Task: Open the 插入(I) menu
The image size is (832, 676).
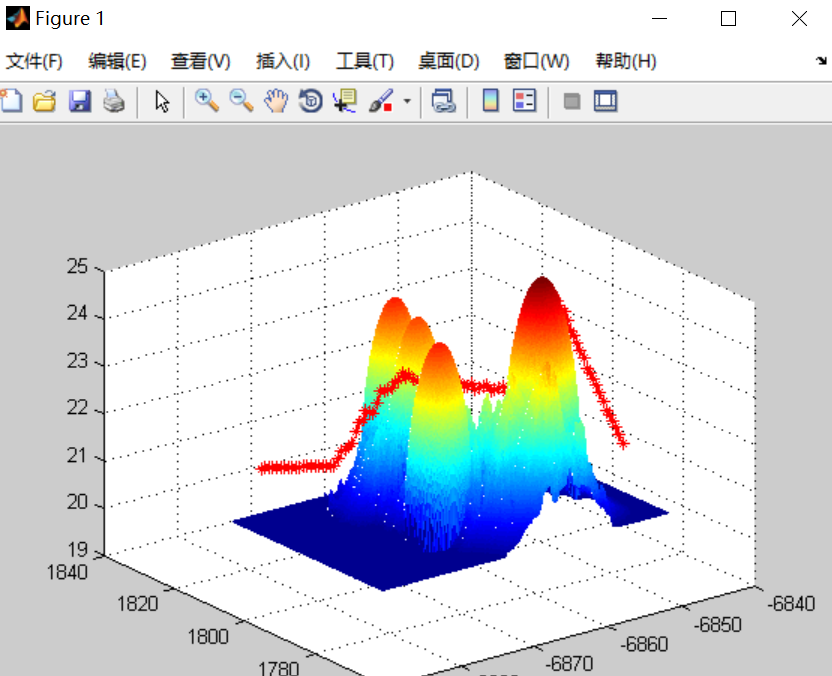Action: [283, 62]
